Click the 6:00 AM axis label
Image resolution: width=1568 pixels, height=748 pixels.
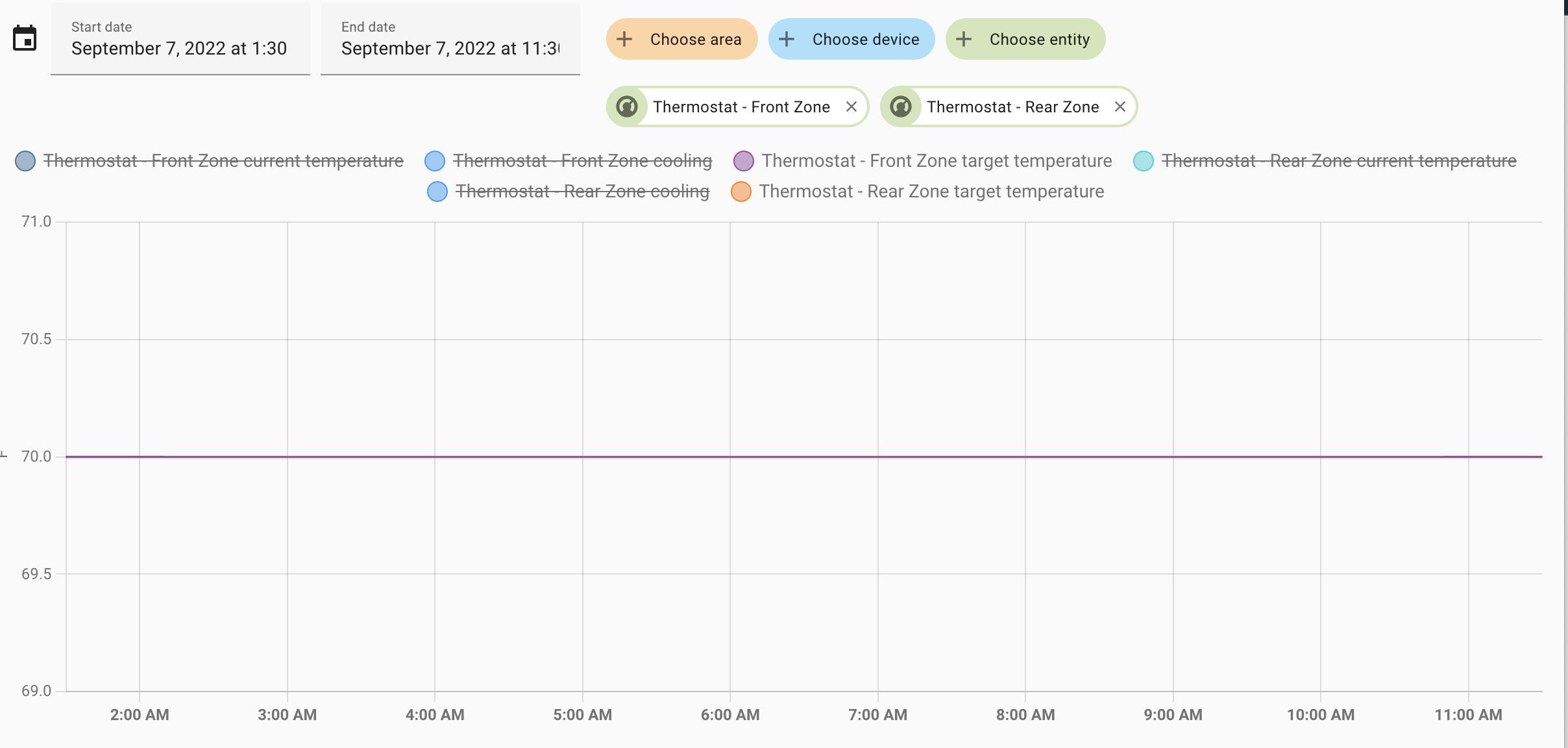(730, 715)
